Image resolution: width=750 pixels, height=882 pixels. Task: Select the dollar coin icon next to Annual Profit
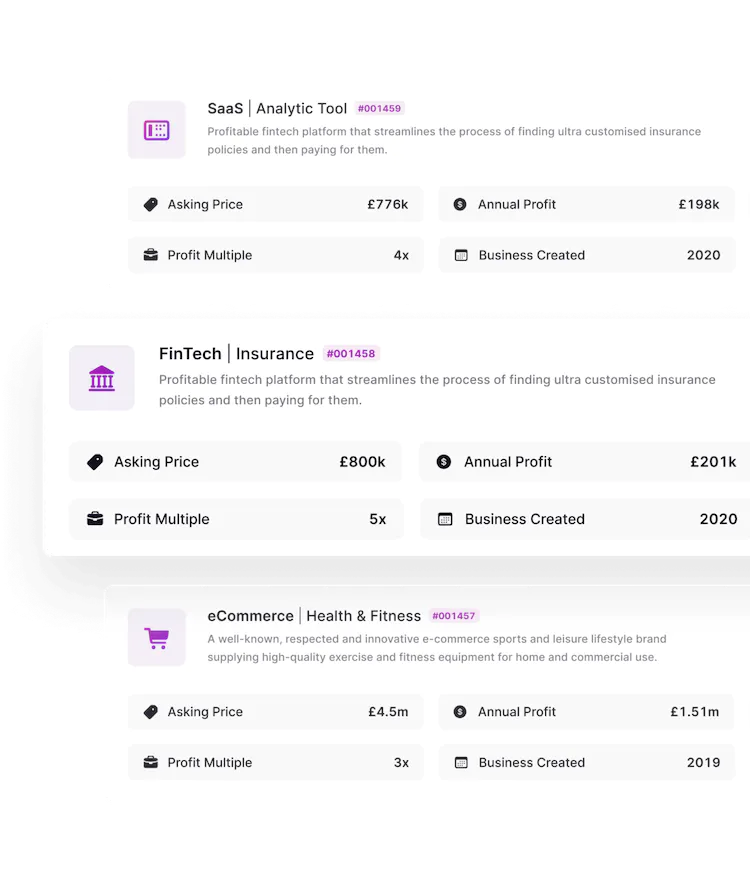click(459, 204)
